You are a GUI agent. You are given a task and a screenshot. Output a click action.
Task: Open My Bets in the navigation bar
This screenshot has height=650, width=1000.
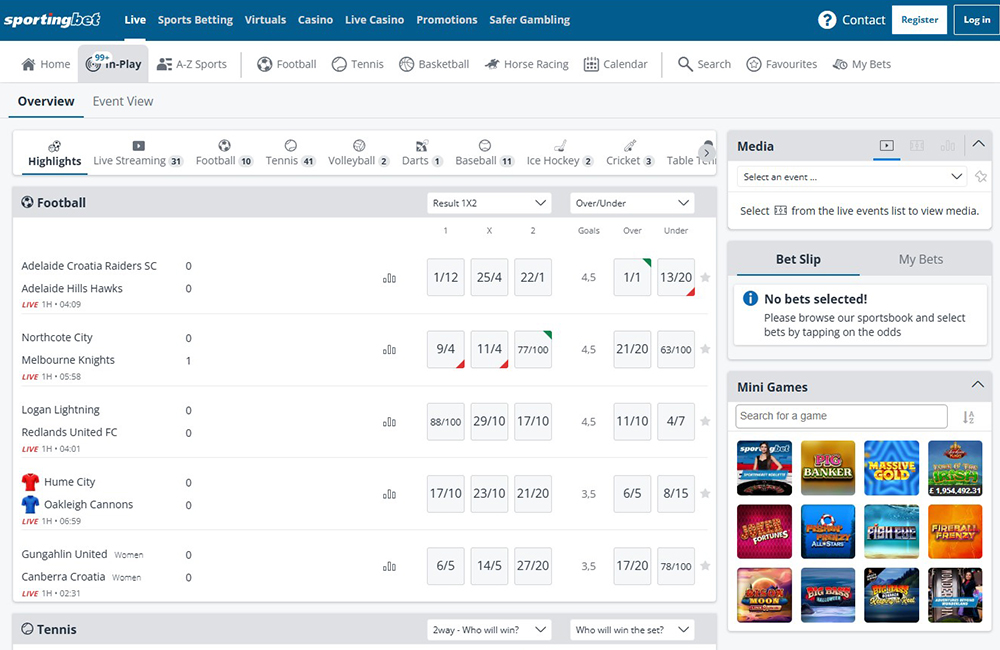tap(862, 64)
